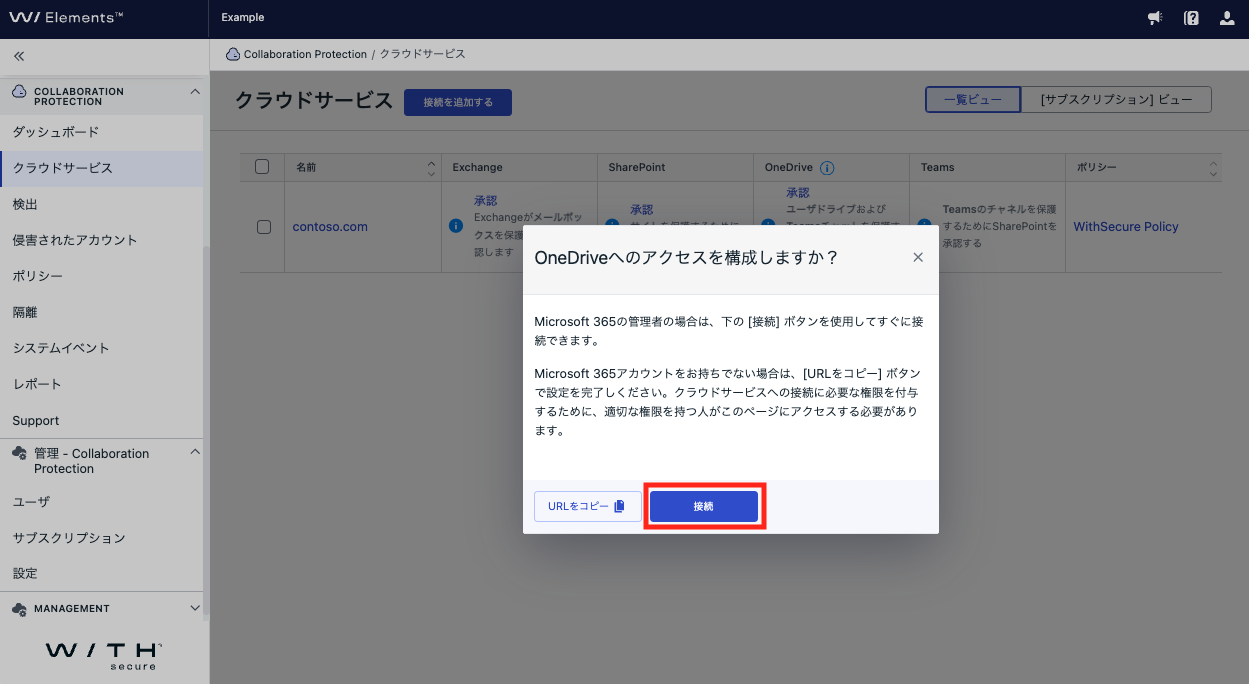Open the help question mark icon
This screenshot has width=1249, height=684.
(x=1191, y=18)
